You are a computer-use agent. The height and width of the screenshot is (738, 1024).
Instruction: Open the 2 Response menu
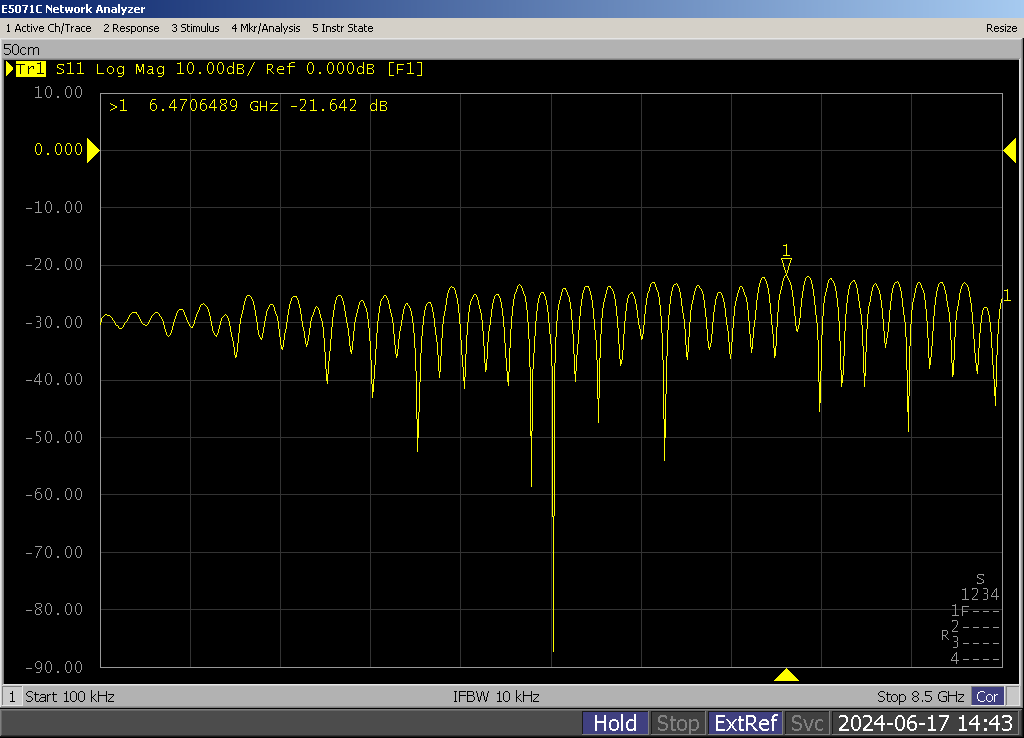coord(131,28)
